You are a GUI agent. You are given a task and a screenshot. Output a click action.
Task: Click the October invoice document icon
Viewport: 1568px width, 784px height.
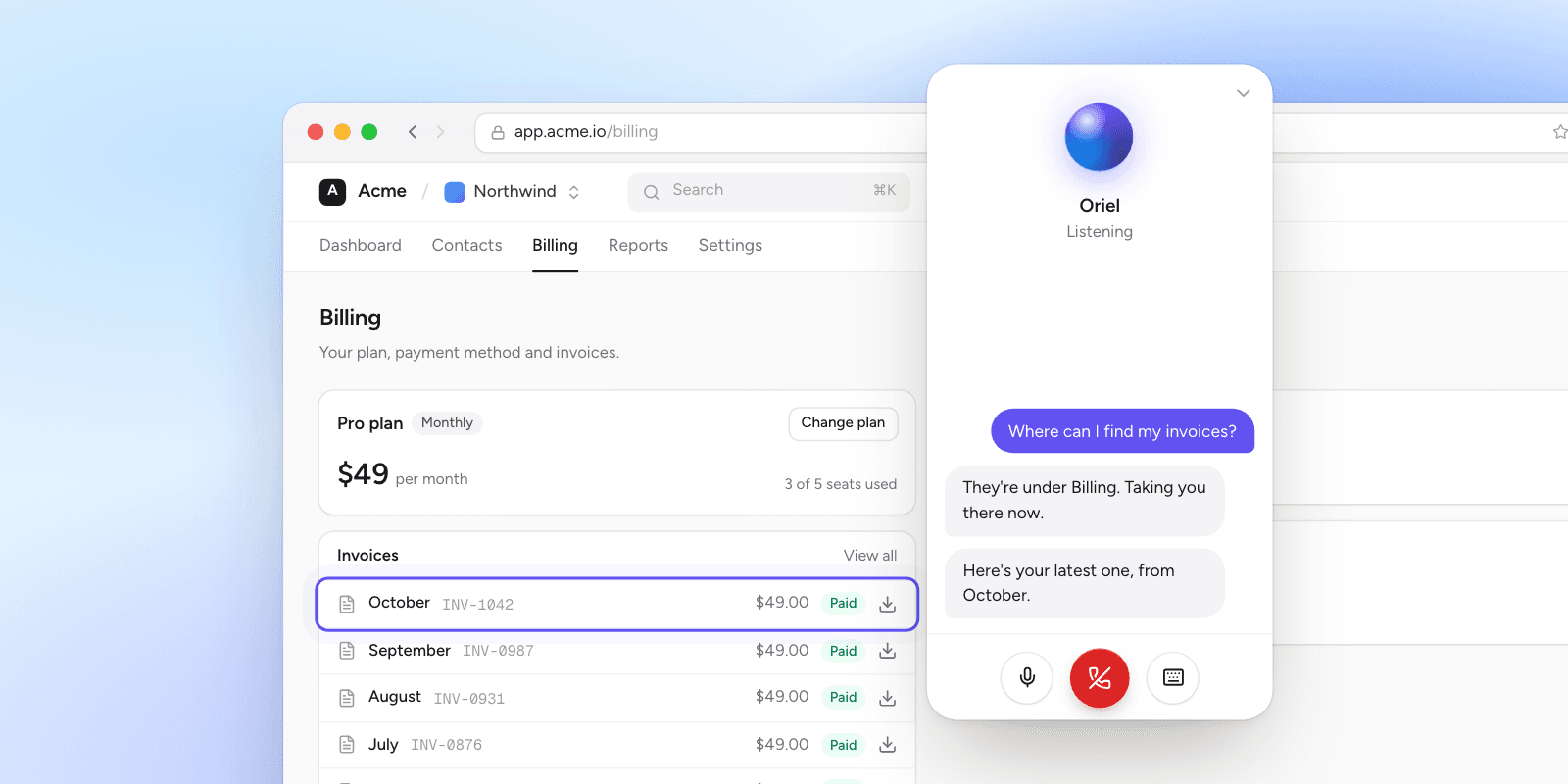pos(346,604)
